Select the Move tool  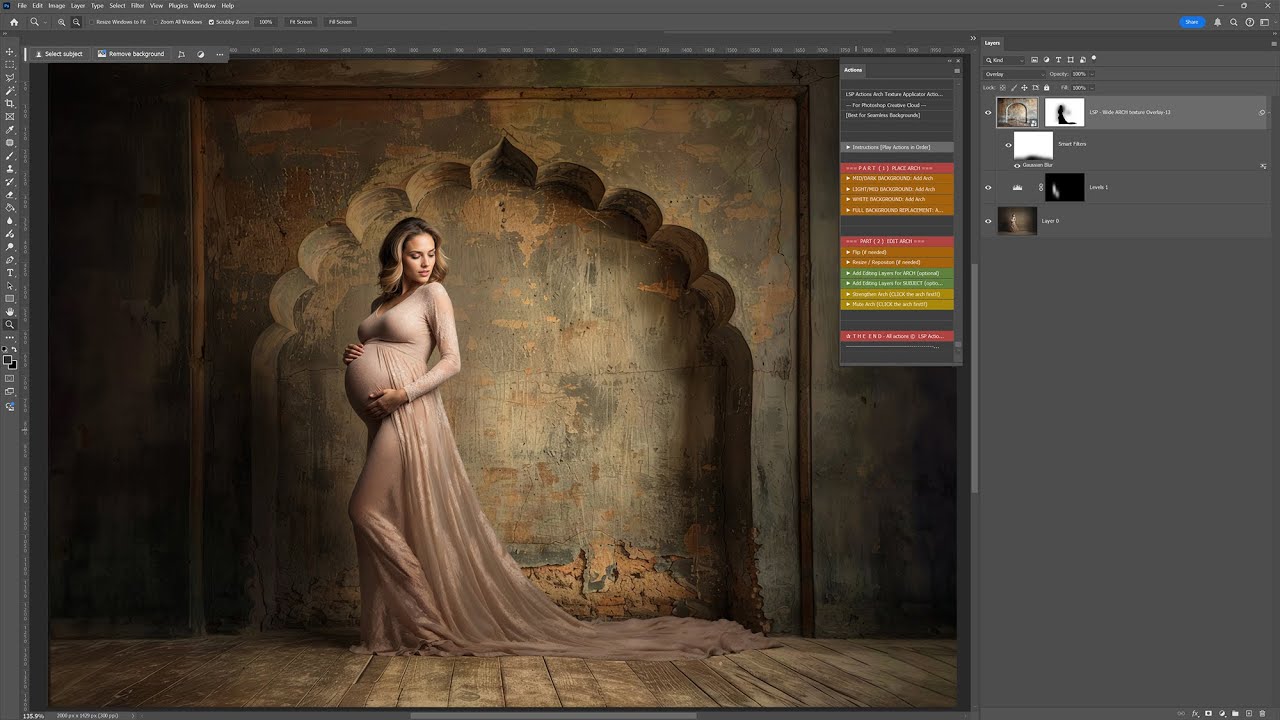(x=10, y=51)
